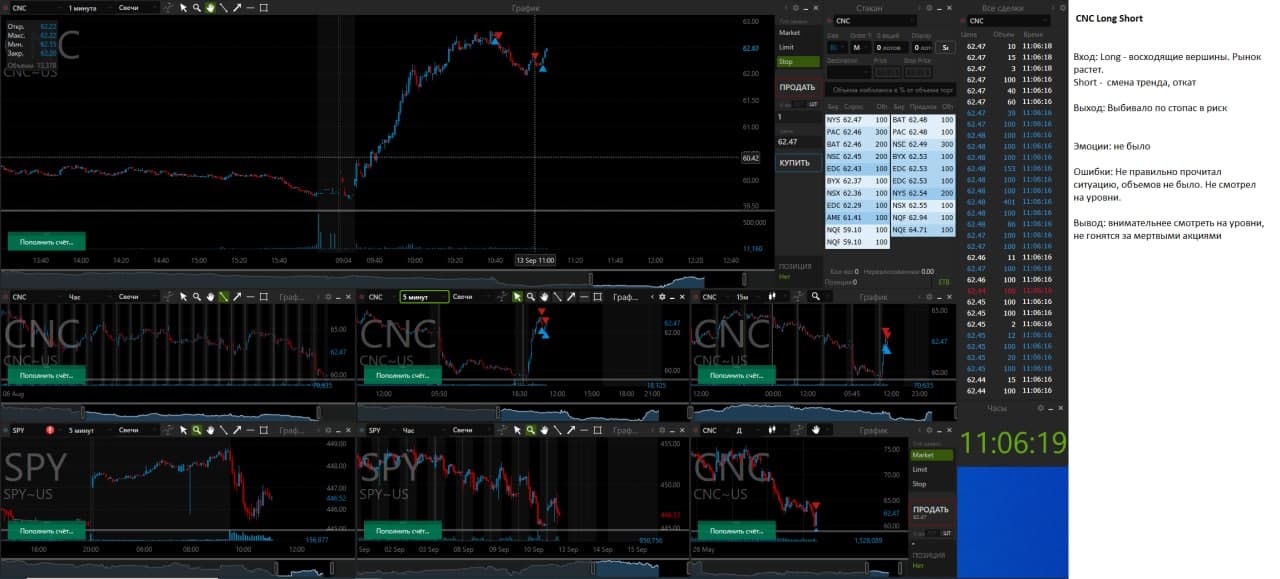The width and height of the screenshot is (1280, 579).
Task: Activate zoom tool in CNC Час chart
Action: pyautogui.click(x=197, y=296)
